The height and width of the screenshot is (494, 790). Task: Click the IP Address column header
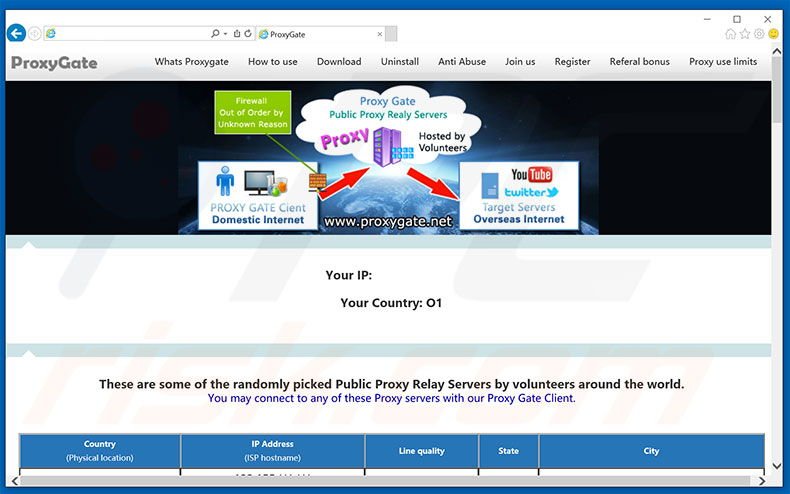(x=273, y=451)
